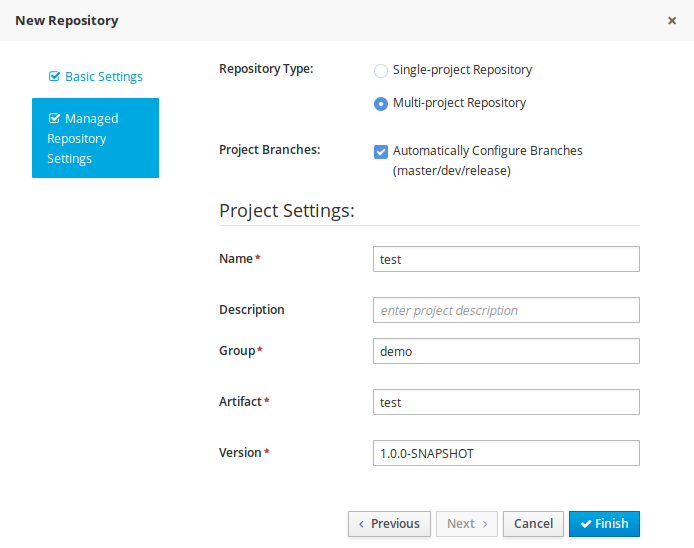Uncheck Automatically Configure Branches checkbox
Image resolution: width=694 pixels, height=548 pixels.
coord(381,151)
